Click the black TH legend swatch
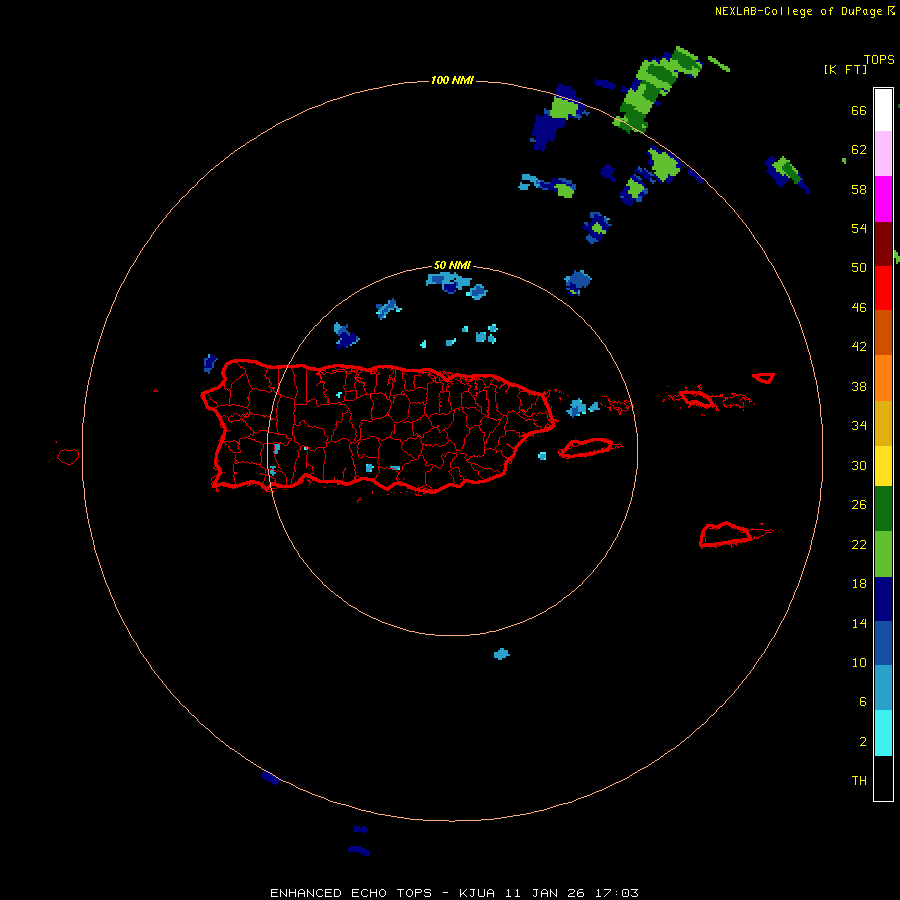Viewport: 900px width, 900px height. 883,778
